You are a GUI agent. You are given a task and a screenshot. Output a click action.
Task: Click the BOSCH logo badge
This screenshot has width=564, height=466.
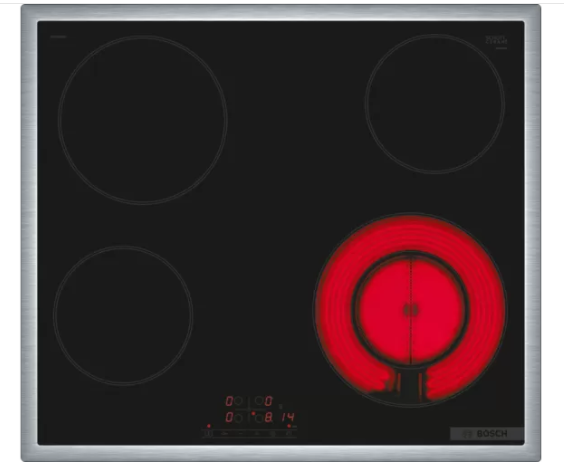487,433
